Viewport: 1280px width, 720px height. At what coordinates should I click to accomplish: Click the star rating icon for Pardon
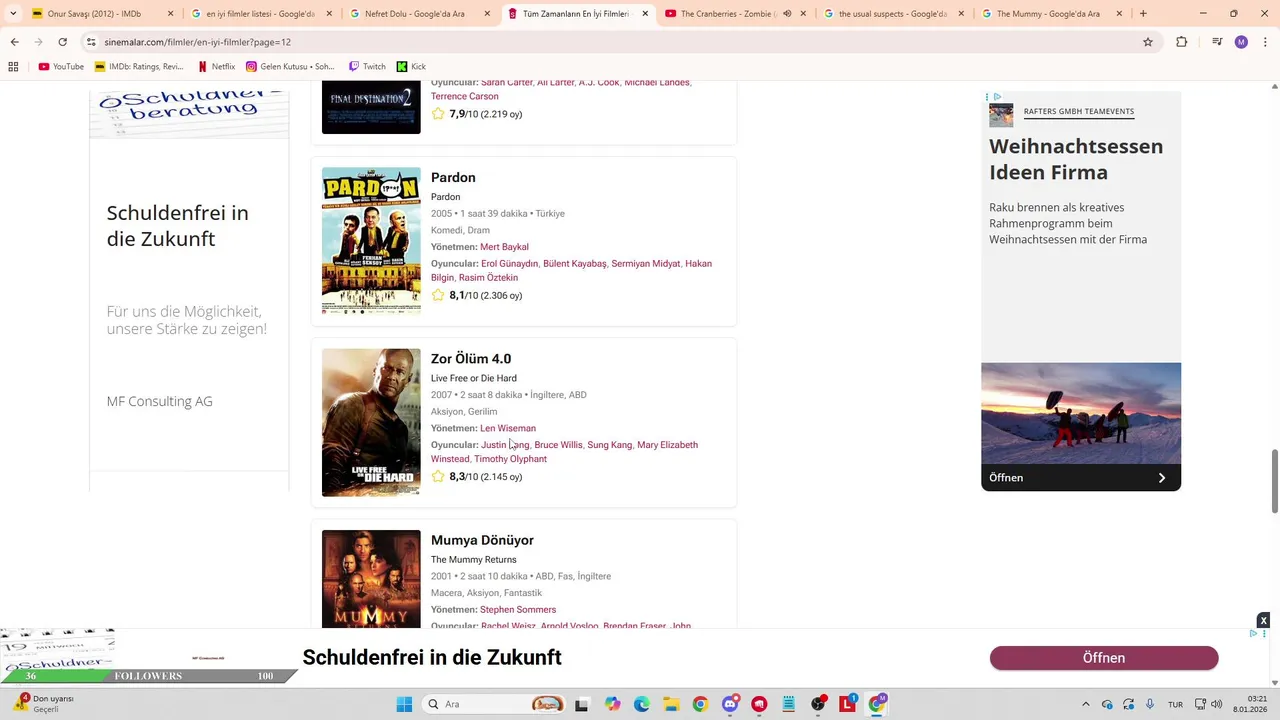point(438,295)
